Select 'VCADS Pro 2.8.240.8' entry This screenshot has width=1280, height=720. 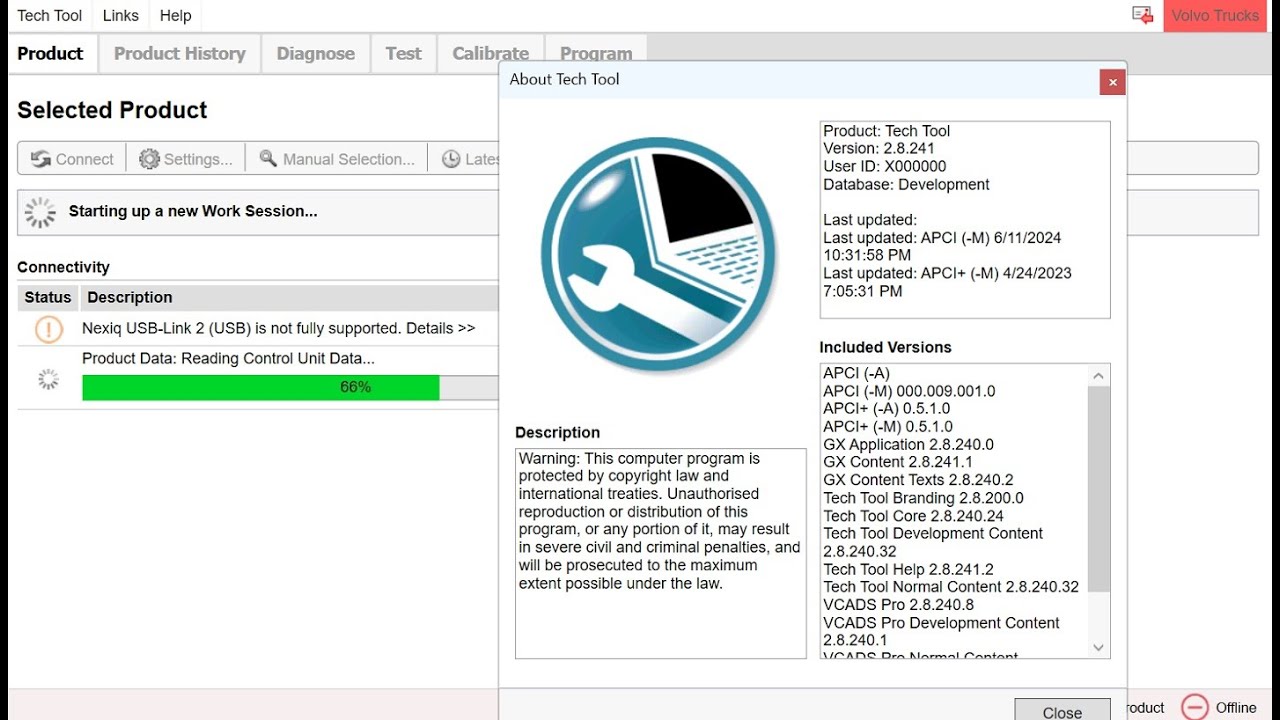(898, 605)
